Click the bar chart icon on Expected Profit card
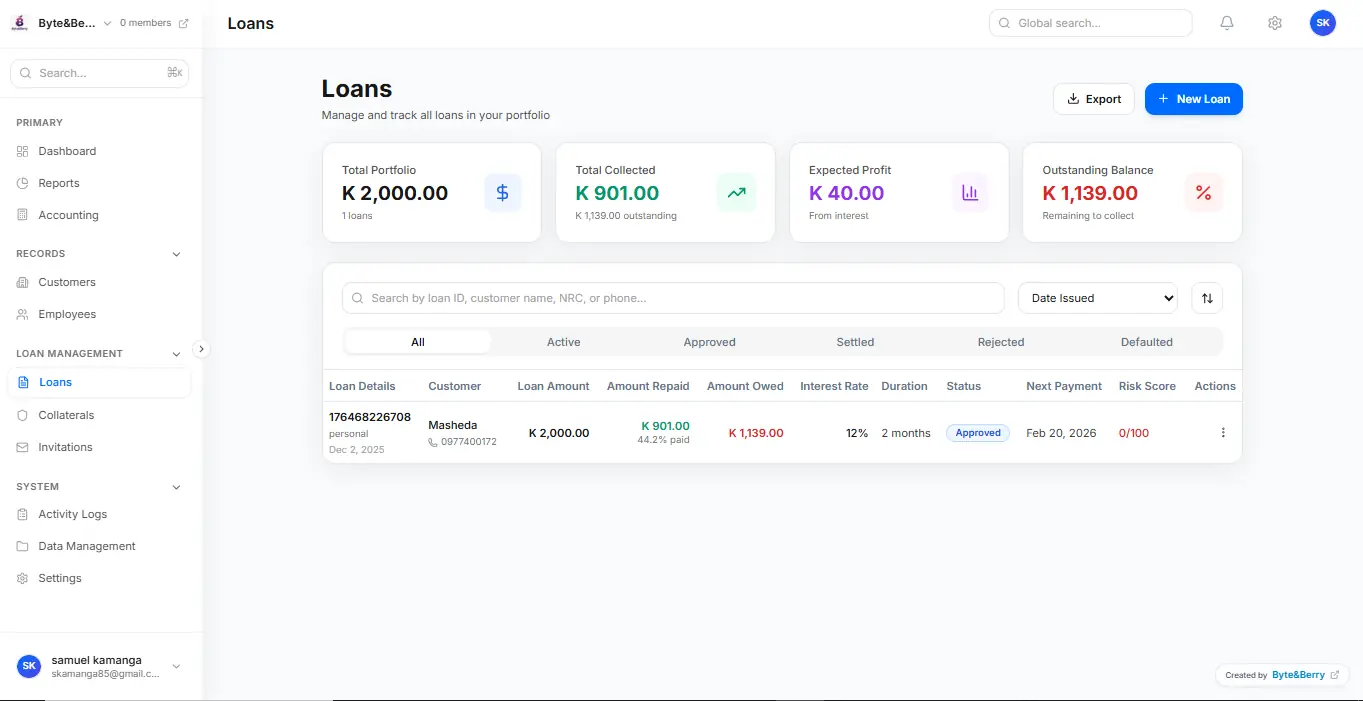The image size is (1363, 701). 970,192
